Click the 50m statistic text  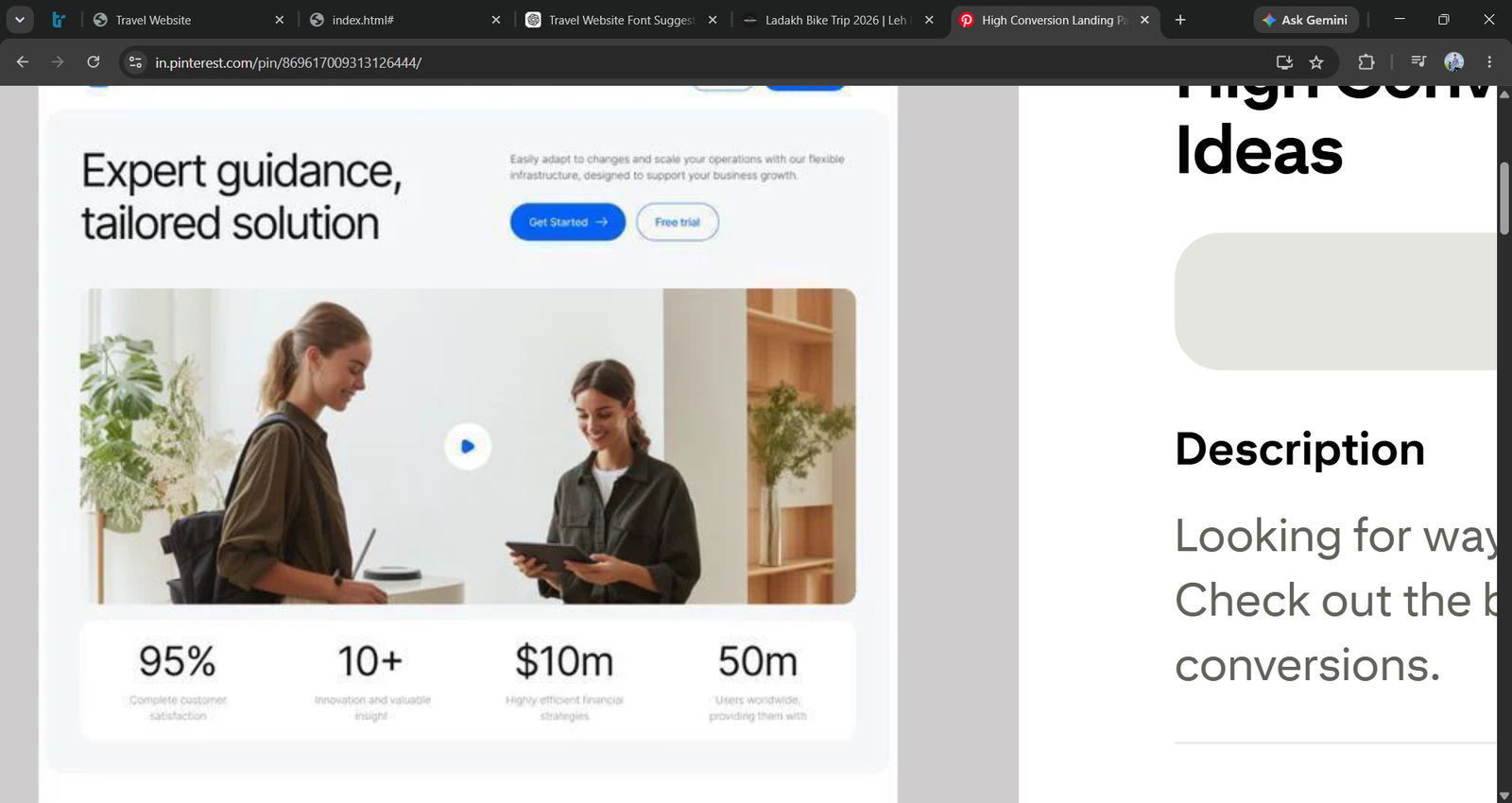pos(758,661)
